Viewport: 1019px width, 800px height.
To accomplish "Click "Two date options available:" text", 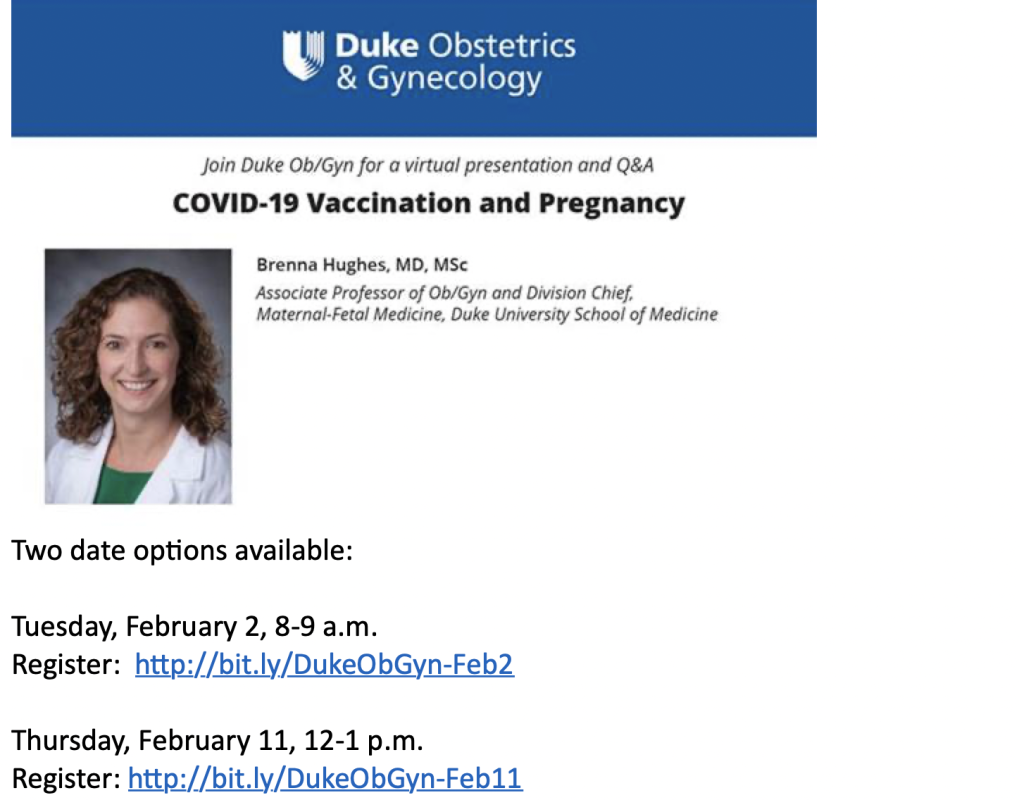I will click(x=182, y=551).
